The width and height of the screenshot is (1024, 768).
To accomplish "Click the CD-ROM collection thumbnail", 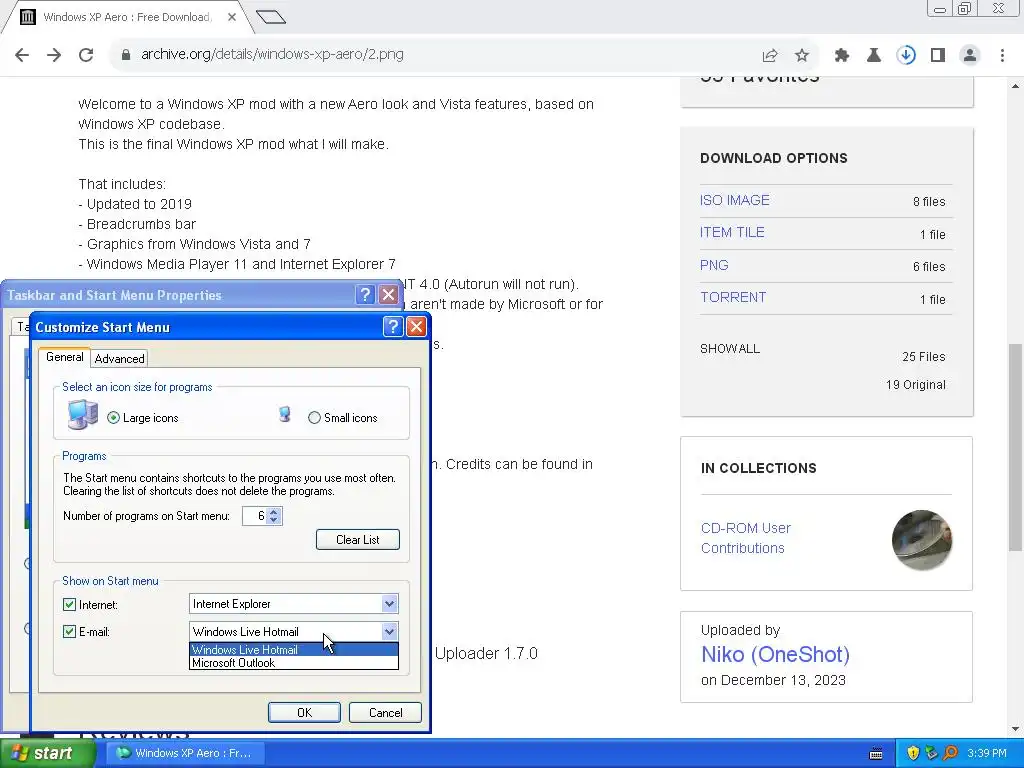I will click(922, 540).
